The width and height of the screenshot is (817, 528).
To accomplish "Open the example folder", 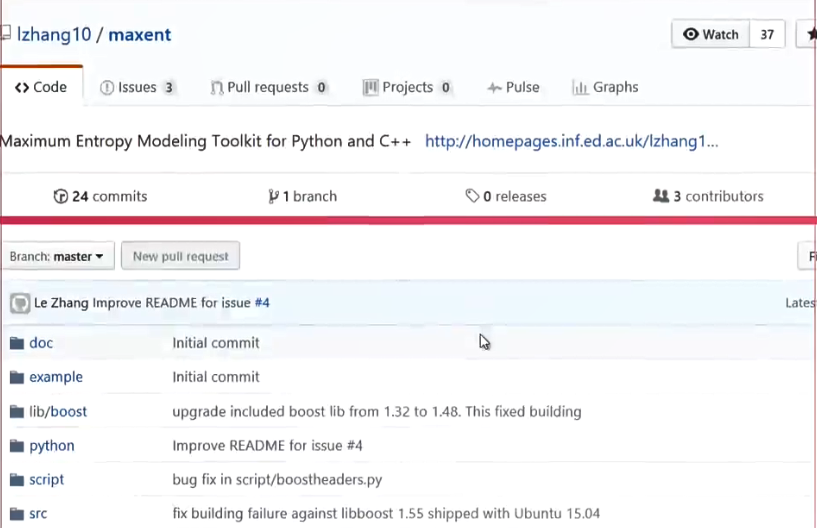I will click(56, 377).
